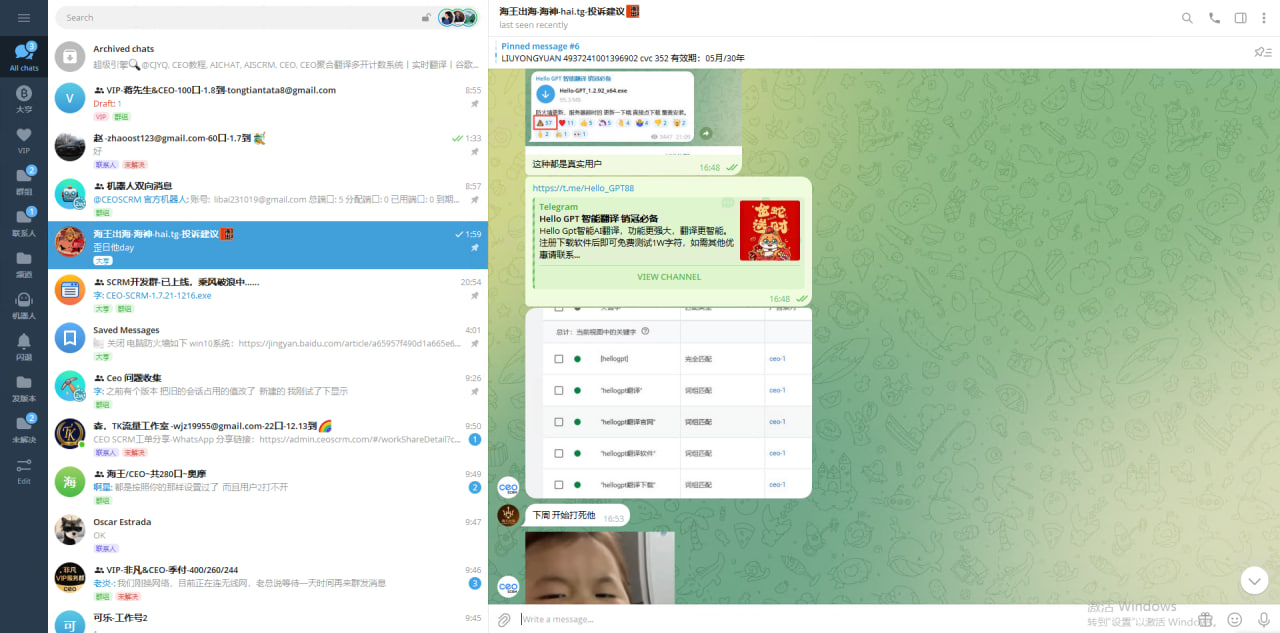Check the 'hellogpt翻译软件' row checkbox

click(x=558, y=453)
